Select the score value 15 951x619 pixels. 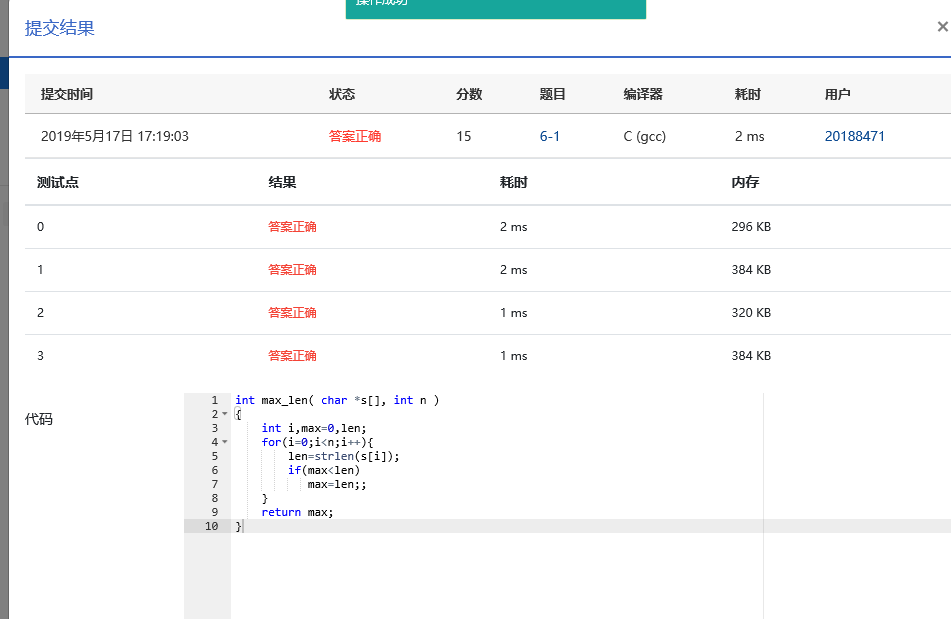(x=463, y=136)
